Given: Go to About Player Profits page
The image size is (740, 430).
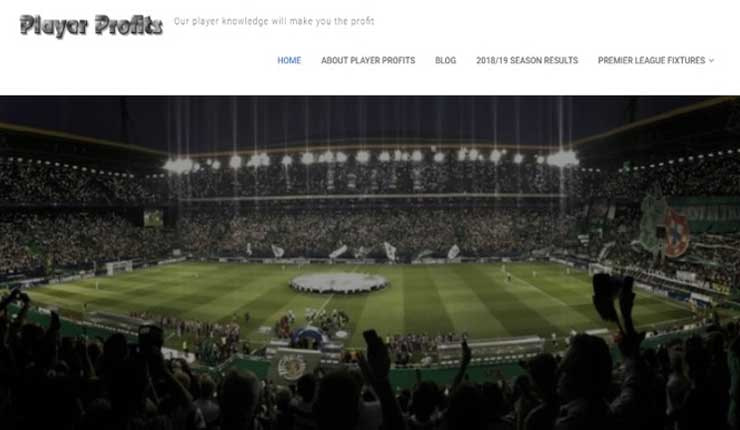Looking at the screenshot, I should pos(368,60).
